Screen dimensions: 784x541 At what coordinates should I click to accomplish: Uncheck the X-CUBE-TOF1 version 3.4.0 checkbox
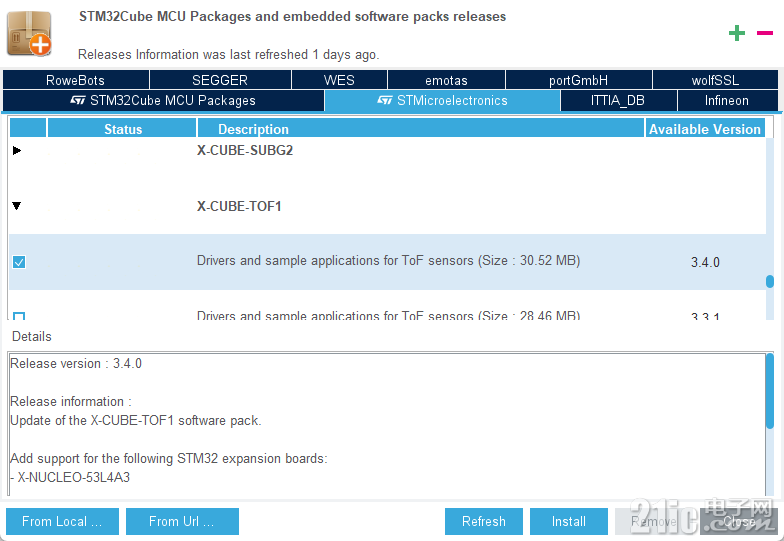pyautogui.click(x=19, y=262)
